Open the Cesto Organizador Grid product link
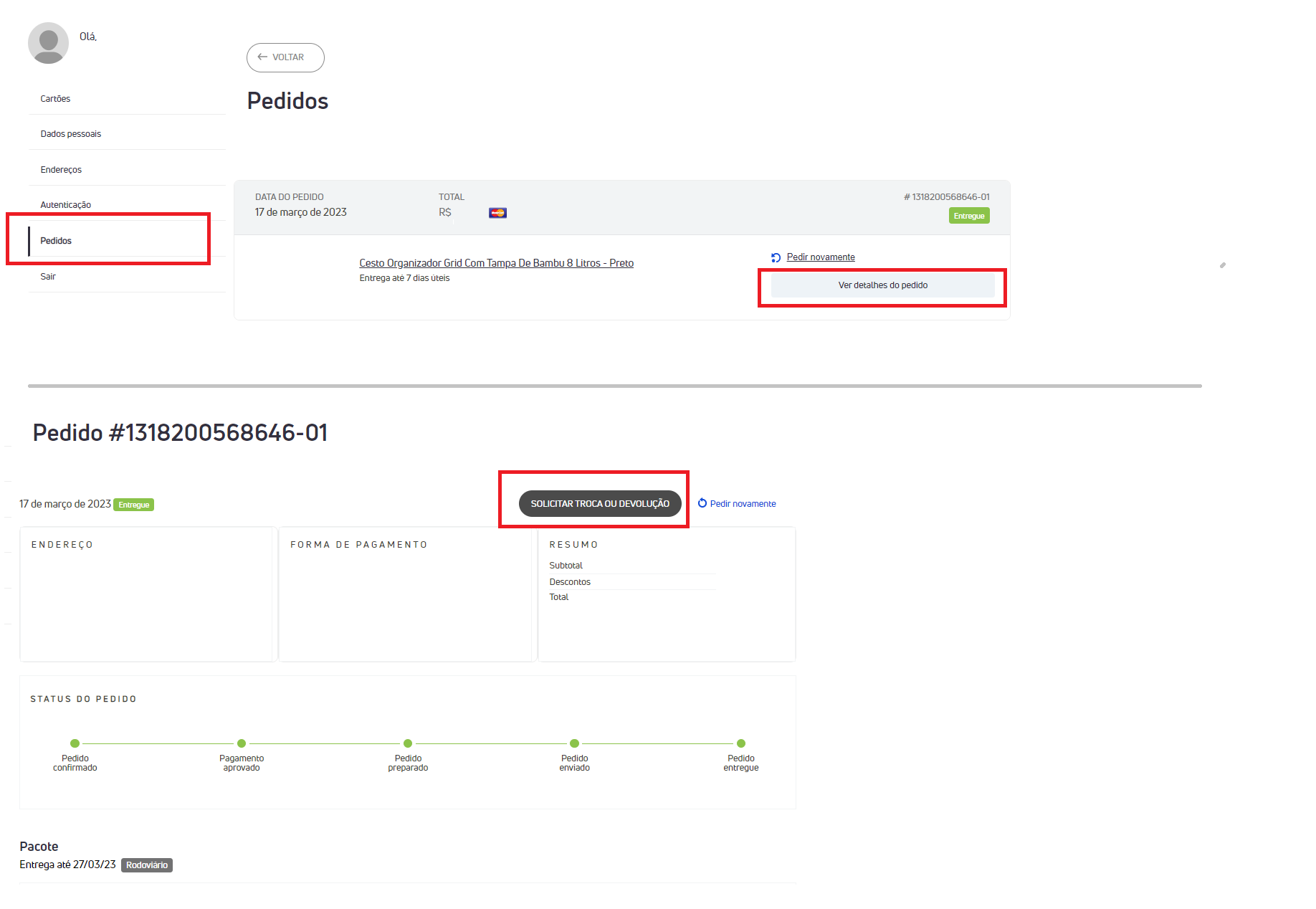 pos(496,263)
